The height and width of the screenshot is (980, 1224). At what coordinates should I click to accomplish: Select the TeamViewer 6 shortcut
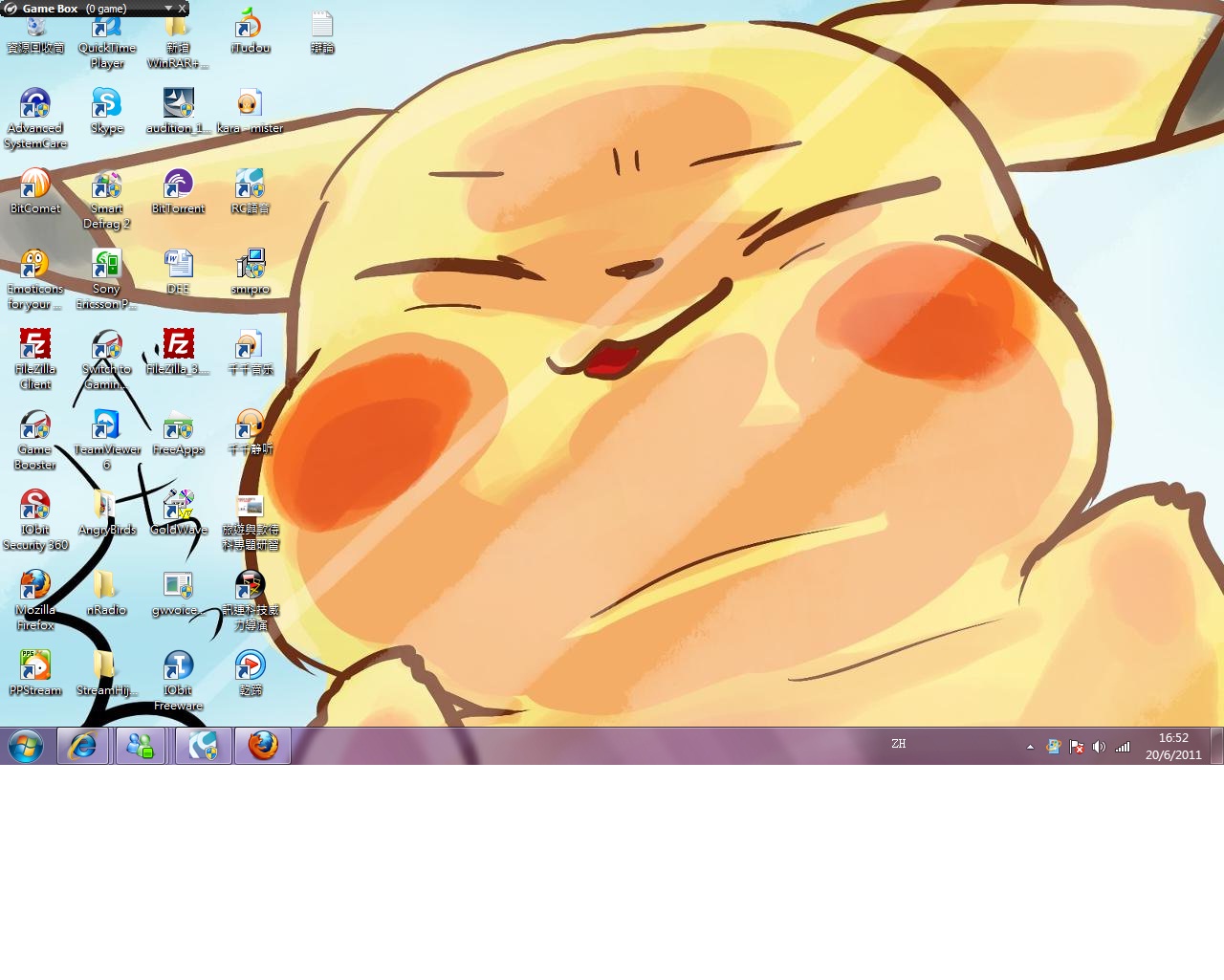click(x=106, y=425)
